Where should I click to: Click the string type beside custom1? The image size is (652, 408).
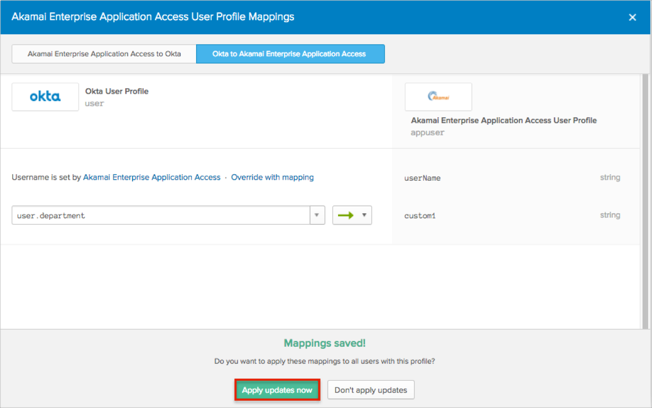[610, 215]
